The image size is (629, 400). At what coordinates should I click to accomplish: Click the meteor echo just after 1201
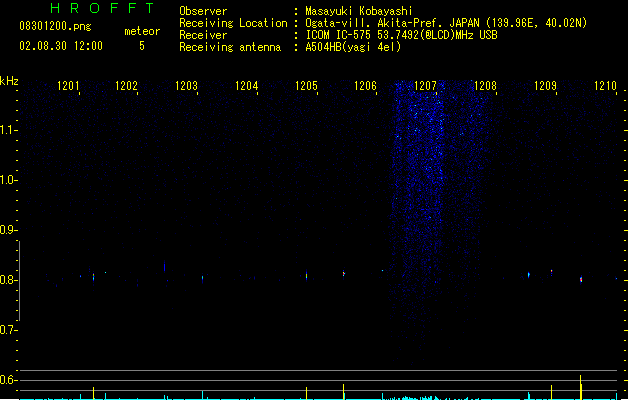point(93,277)
